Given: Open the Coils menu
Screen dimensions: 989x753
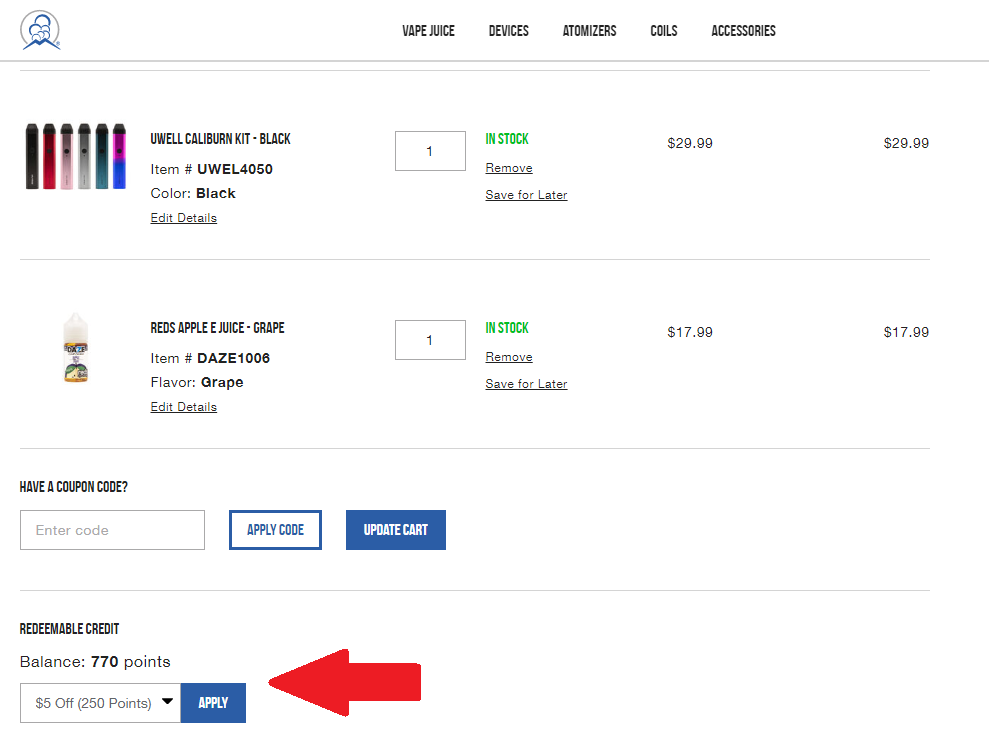Looking at the screenshot, I should [664, 31].
